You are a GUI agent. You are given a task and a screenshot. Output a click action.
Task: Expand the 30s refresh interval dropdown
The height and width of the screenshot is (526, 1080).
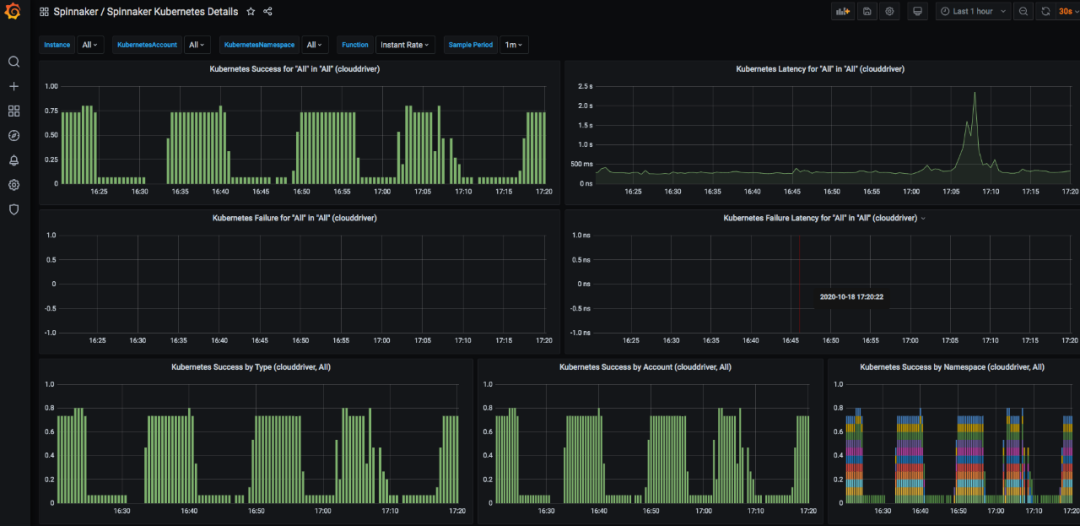point(1067,12)
